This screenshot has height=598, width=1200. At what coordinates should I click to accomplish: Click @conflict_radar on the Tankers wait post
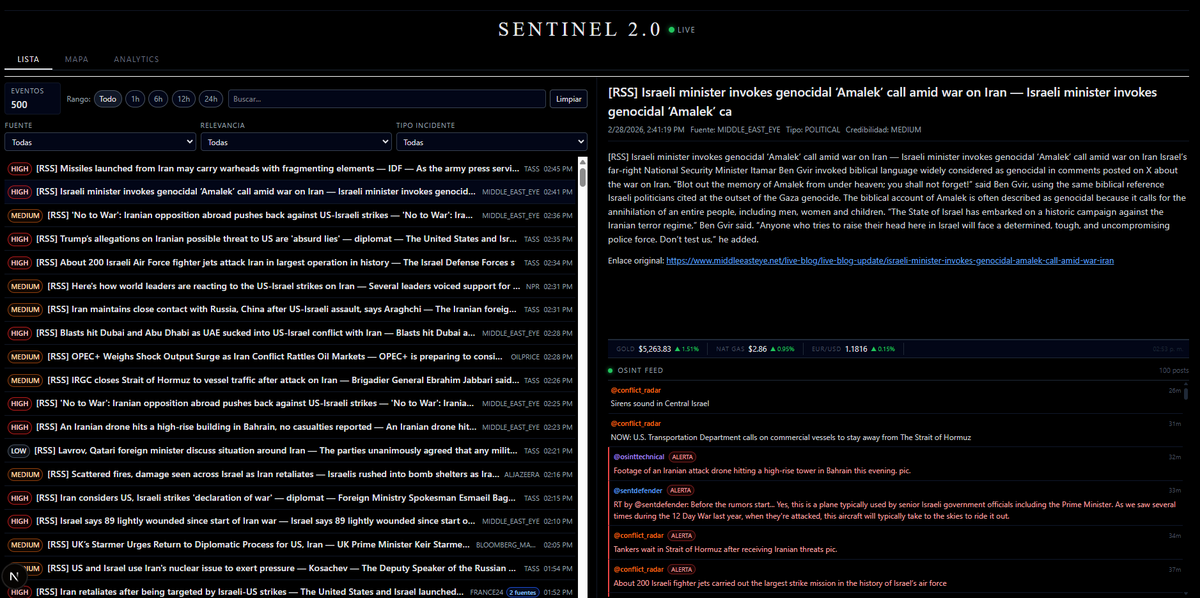tap(637, 535)
